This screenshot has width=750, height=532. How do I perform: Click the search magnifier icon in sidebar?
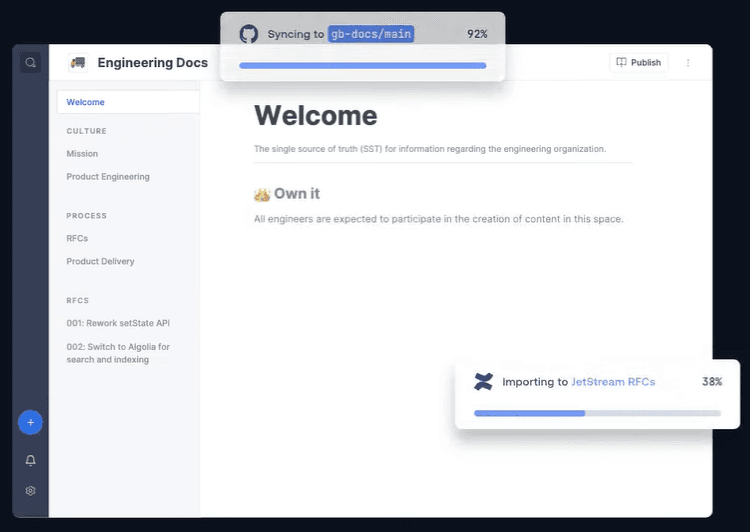(31, 63)
